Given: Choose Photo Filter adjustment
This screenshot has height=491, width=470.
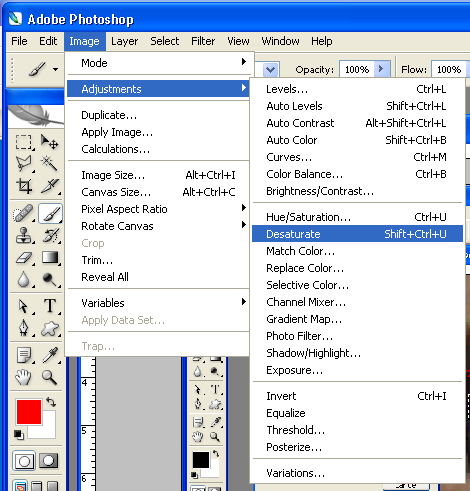Looking at the screenshot, I should coord(357,336).
